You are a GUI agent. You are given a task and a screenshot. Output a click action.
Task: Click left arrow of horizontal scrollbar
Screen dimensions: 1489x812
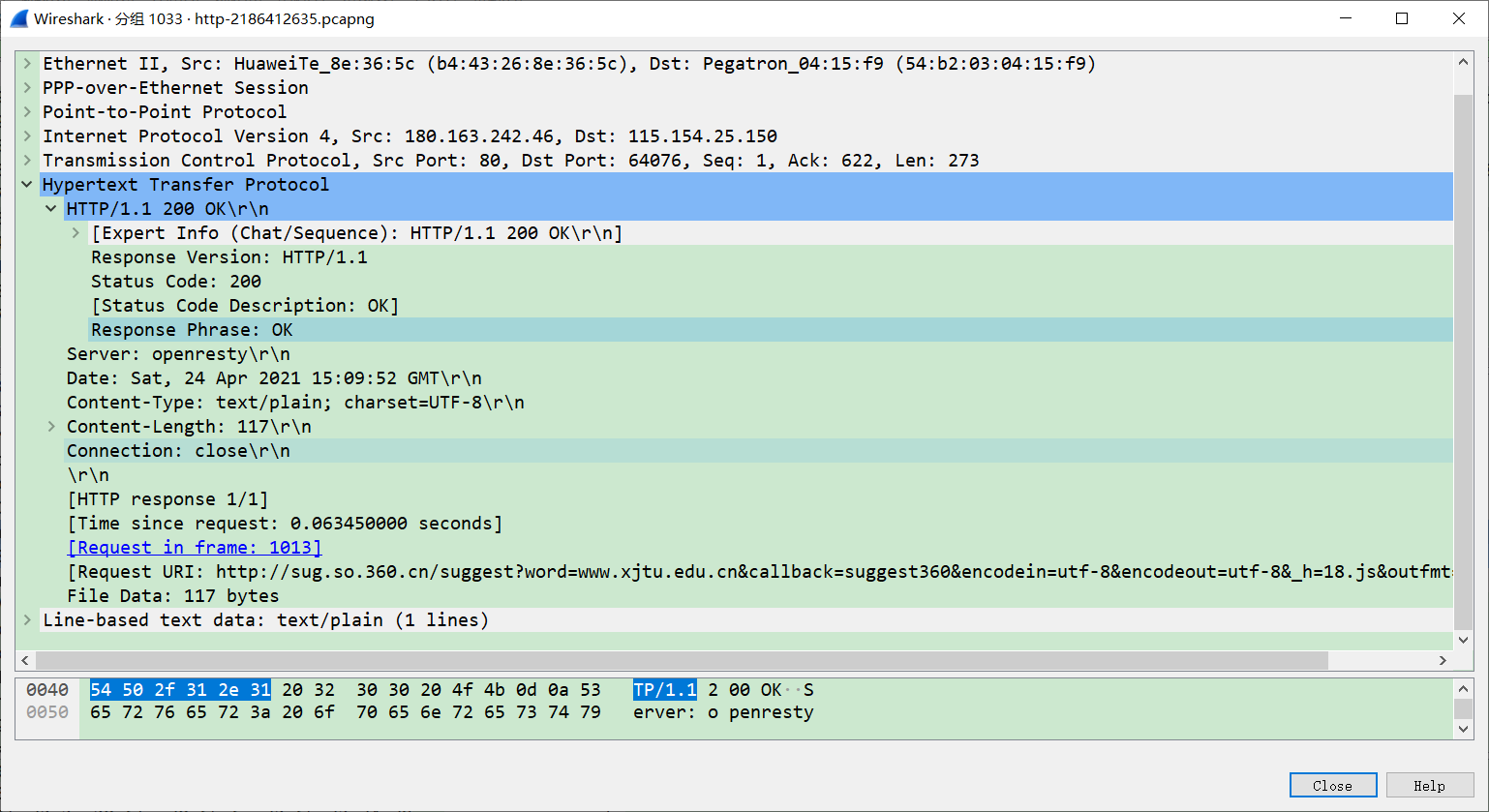pyautogui.click(x=26, y=660)
